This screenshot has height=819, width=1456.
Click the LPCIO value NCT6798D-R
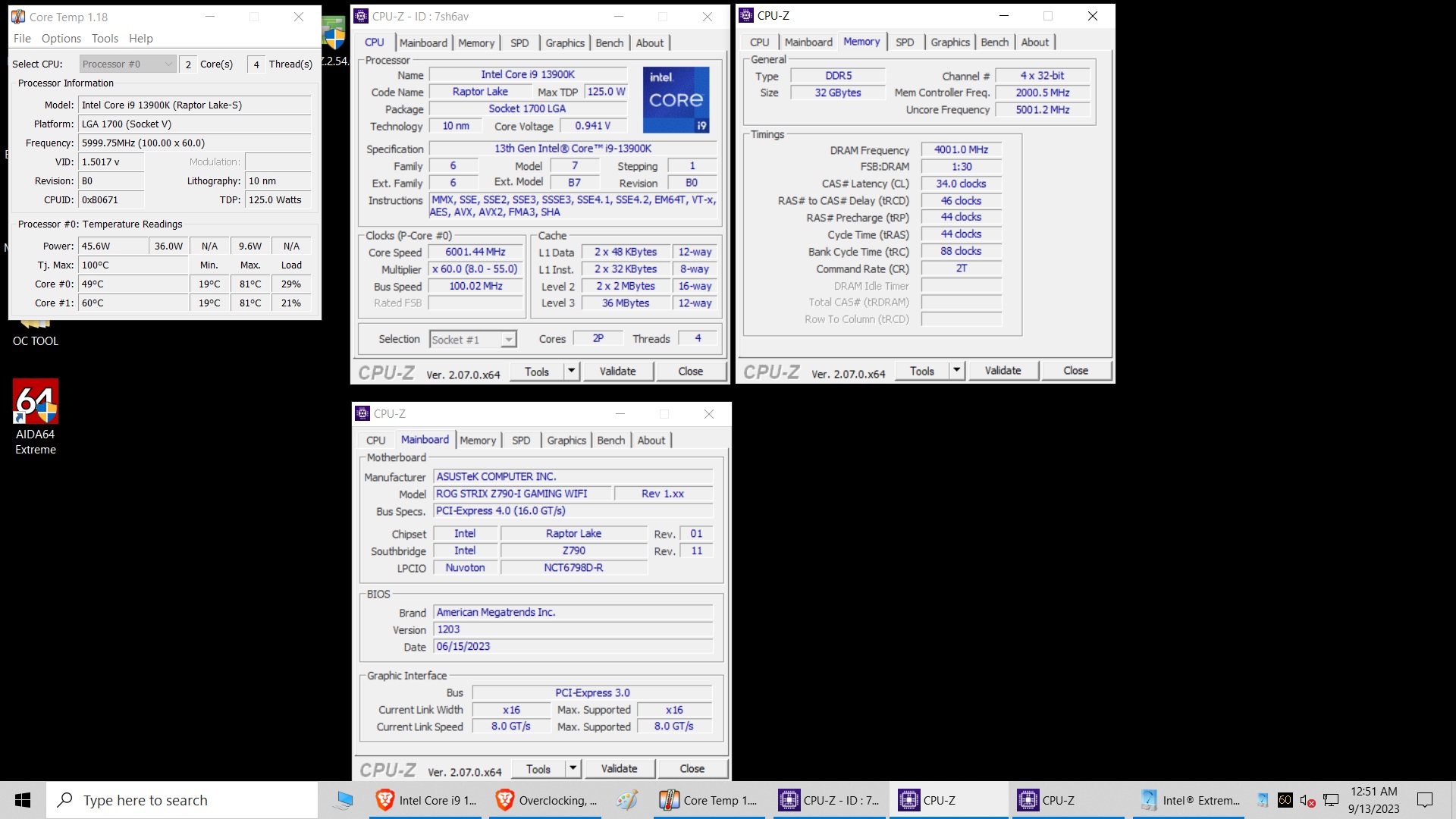[x=573, y=568]
